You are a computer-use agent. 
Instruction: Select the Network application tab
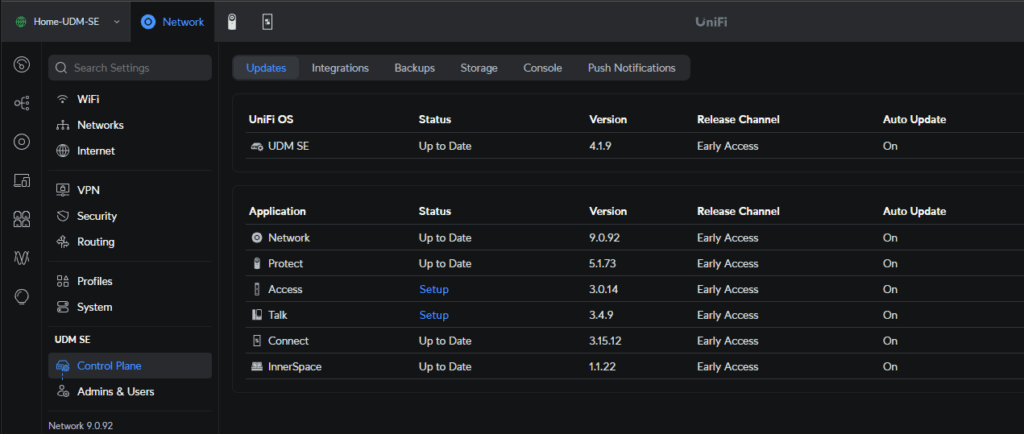[173, 22]
